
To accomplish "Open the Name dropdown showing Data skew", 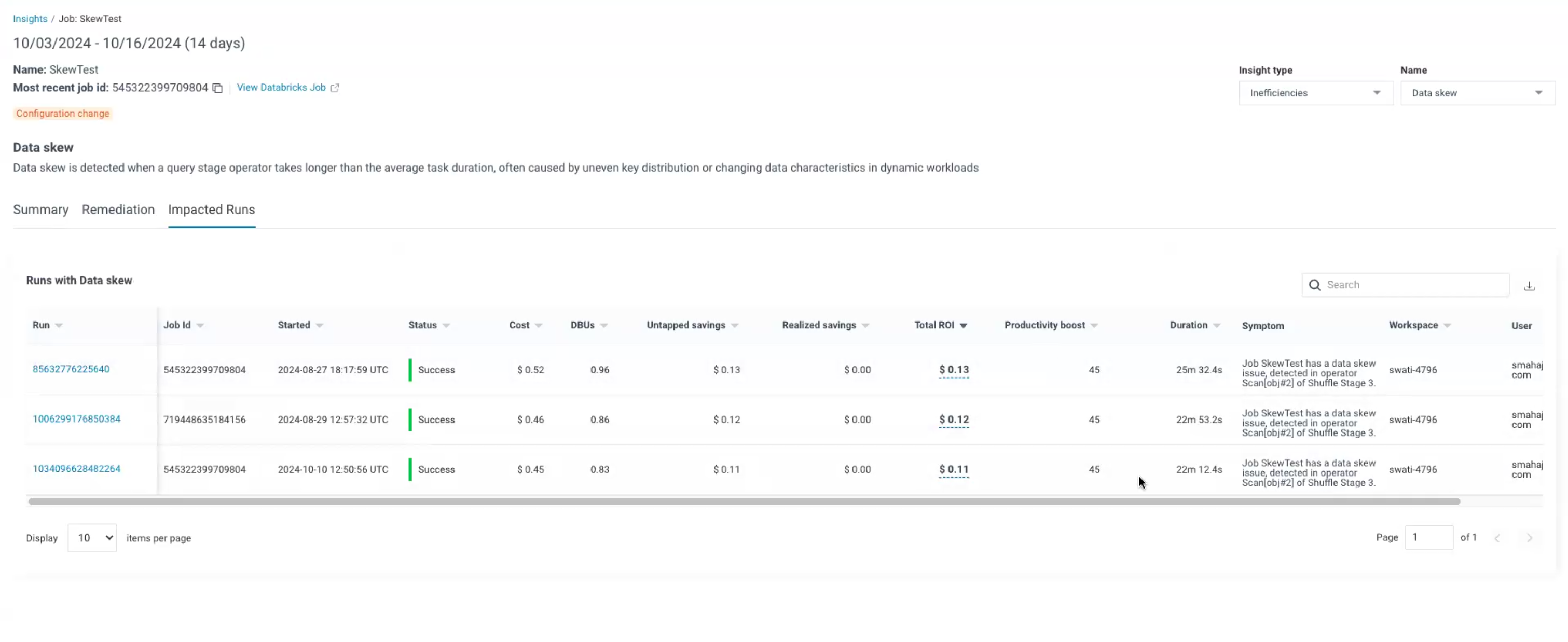I will (1477, 93).
